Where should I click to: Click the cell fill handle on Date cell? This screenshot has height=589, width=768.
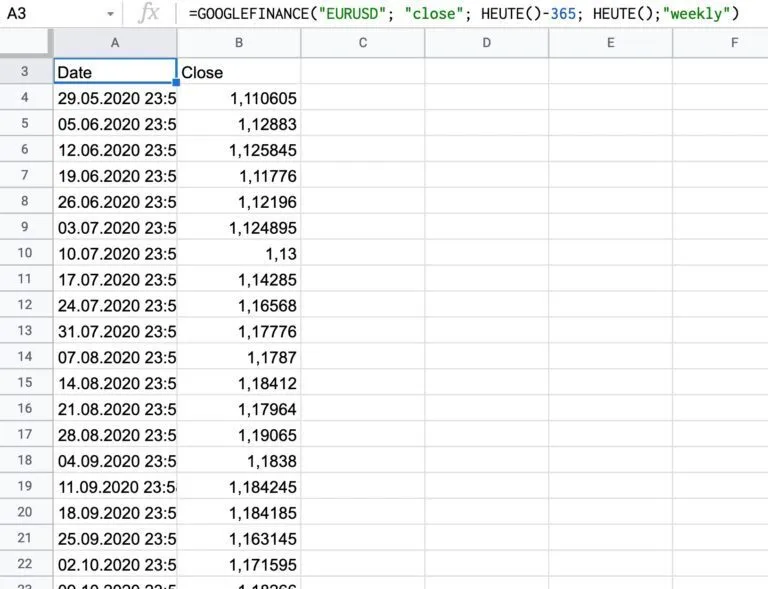coord(176,83)
